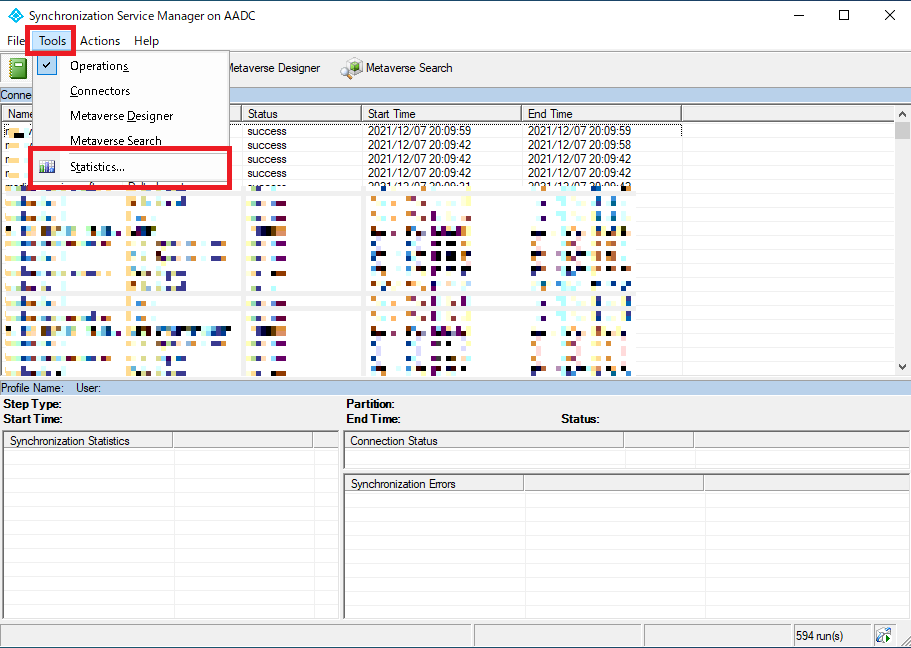Image resolution: width=911 pixels, height=648 pixels.
Task: Maximize the Synchronization Service Manager window
Action: tap(844, 16)
